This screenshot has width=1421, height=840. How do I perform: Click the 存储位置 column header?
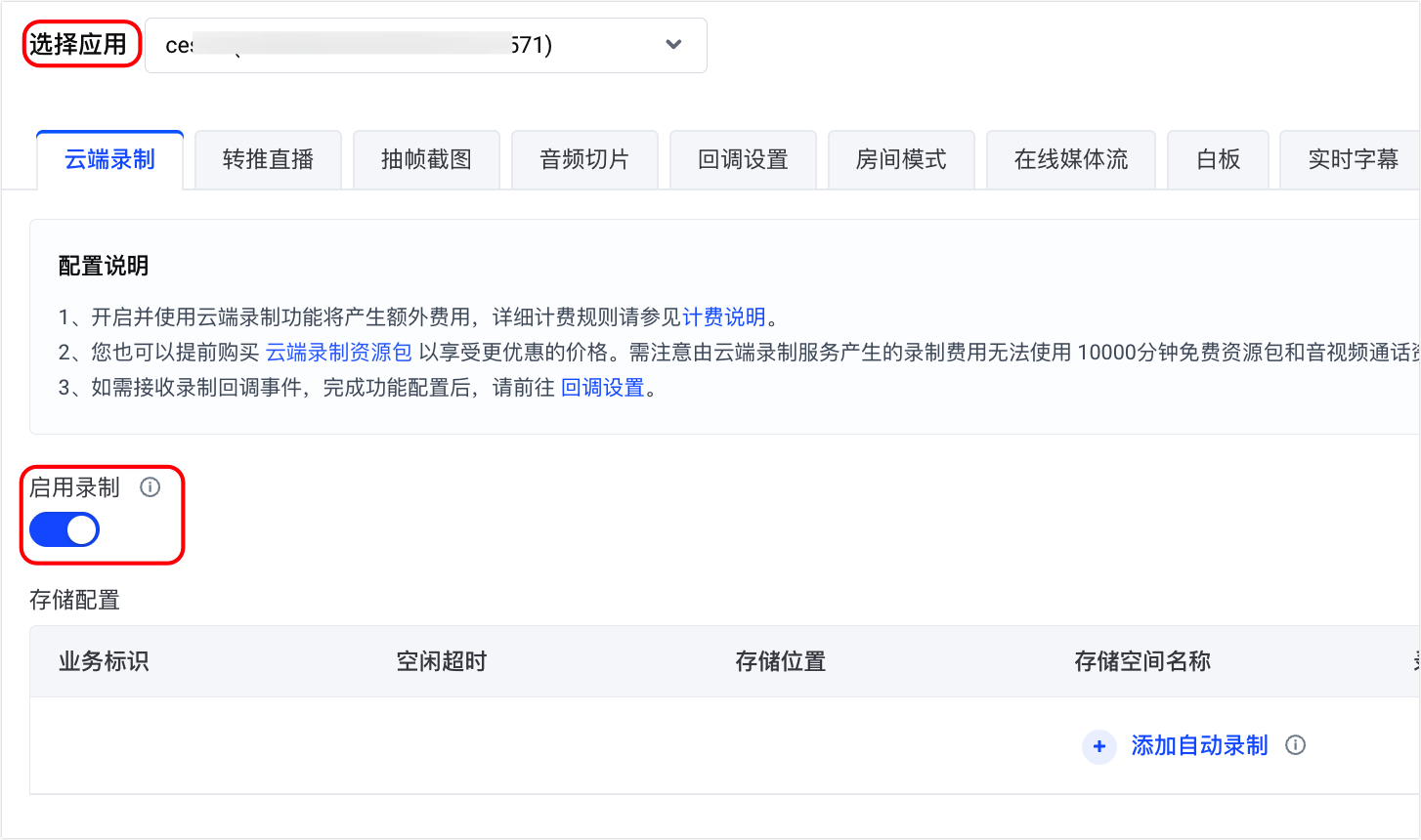click(x=781, y=661)
